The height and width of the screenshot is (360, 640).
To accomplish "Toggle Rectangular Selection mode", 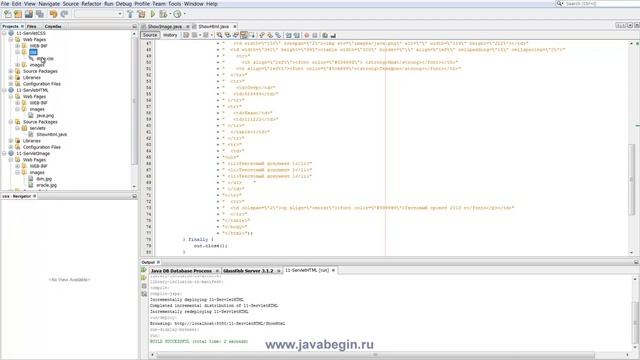I will click(252, 35).
